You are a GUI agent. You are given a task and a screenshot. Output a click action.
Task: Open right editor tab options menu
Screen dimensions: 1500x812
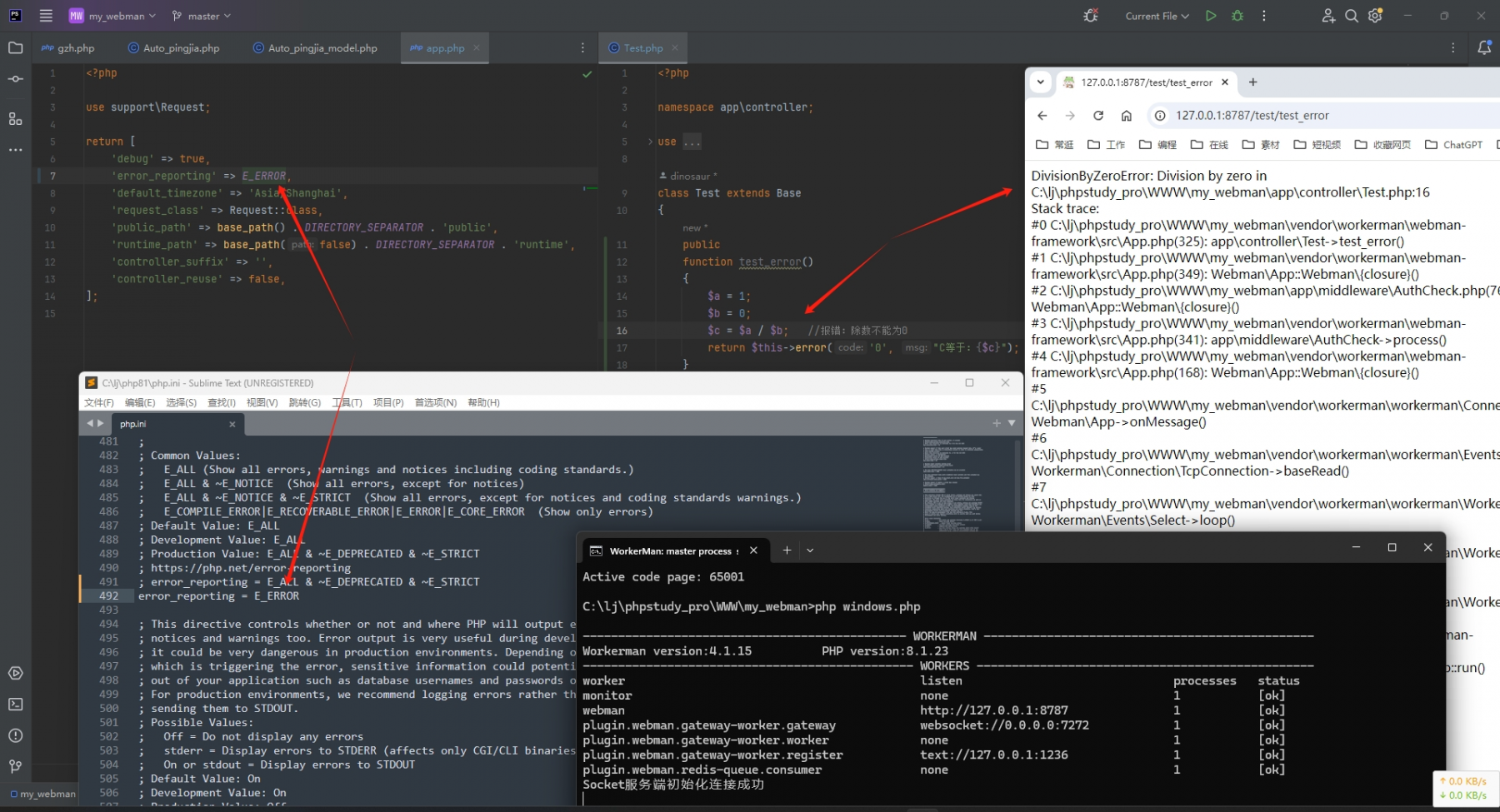[1452, 48]
